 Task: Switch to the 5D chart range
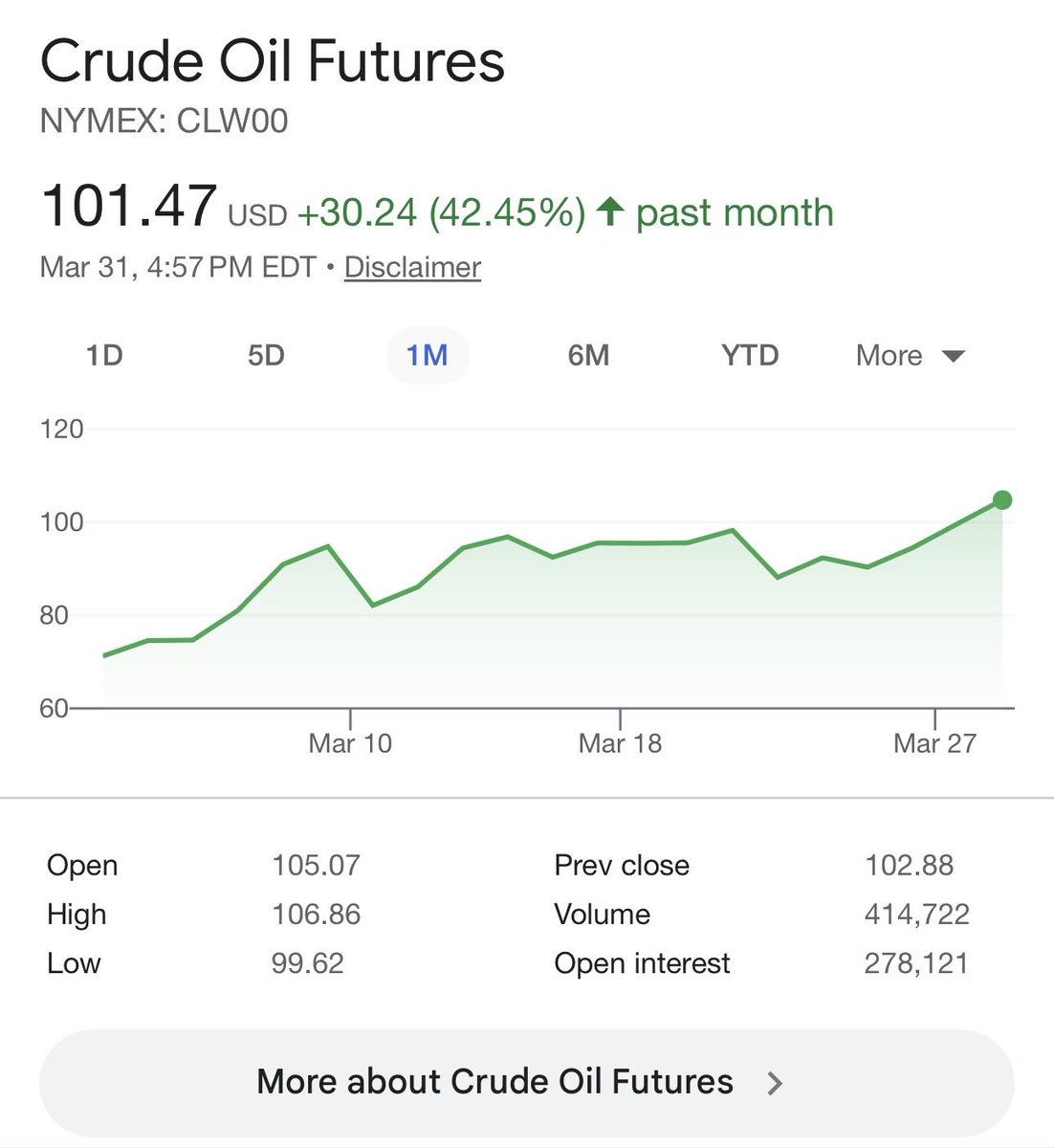(266, 356)
